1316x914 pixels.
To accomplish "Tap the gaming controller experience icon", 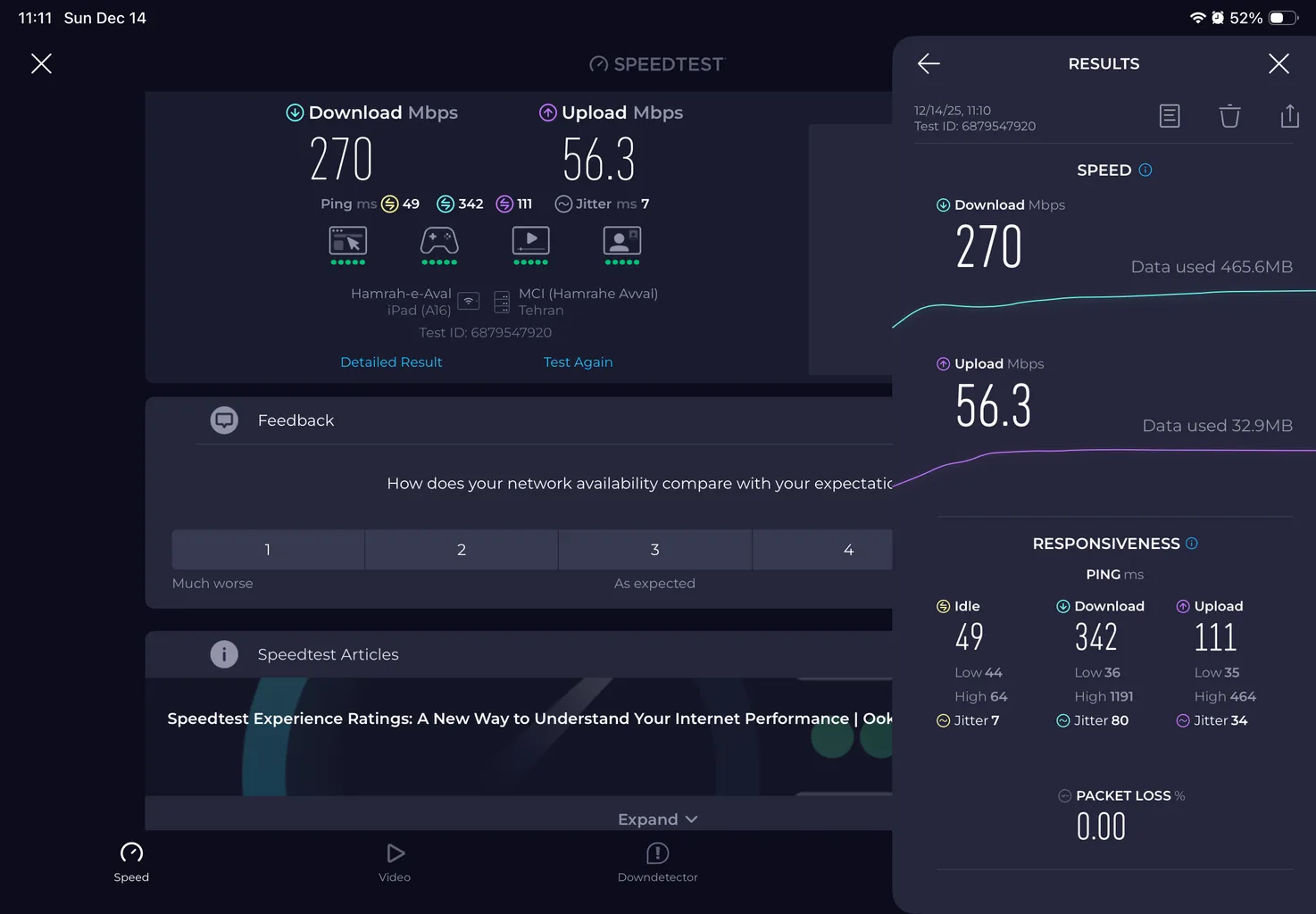I will click(439, 242).
